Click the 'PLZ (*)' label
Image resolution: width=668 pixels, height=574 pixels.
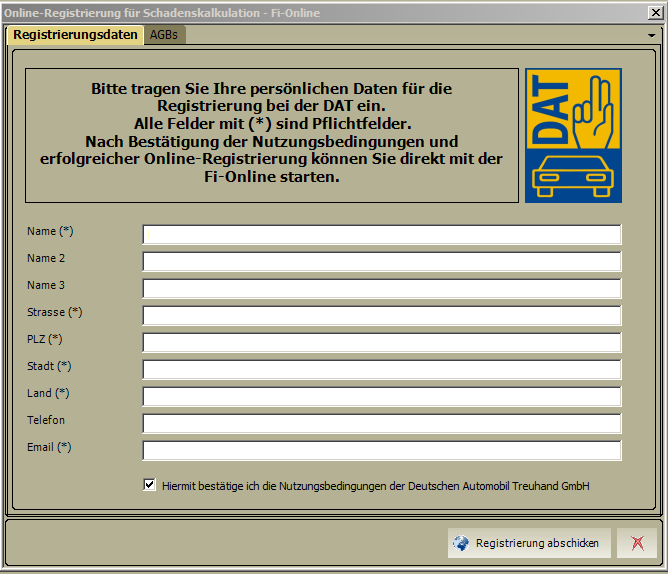45,339
